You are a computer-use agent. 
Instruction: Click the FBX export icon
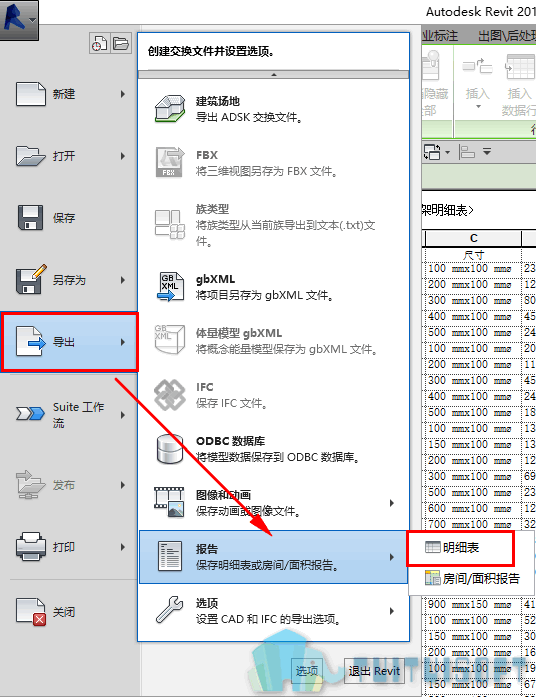(x=170, y=163)
